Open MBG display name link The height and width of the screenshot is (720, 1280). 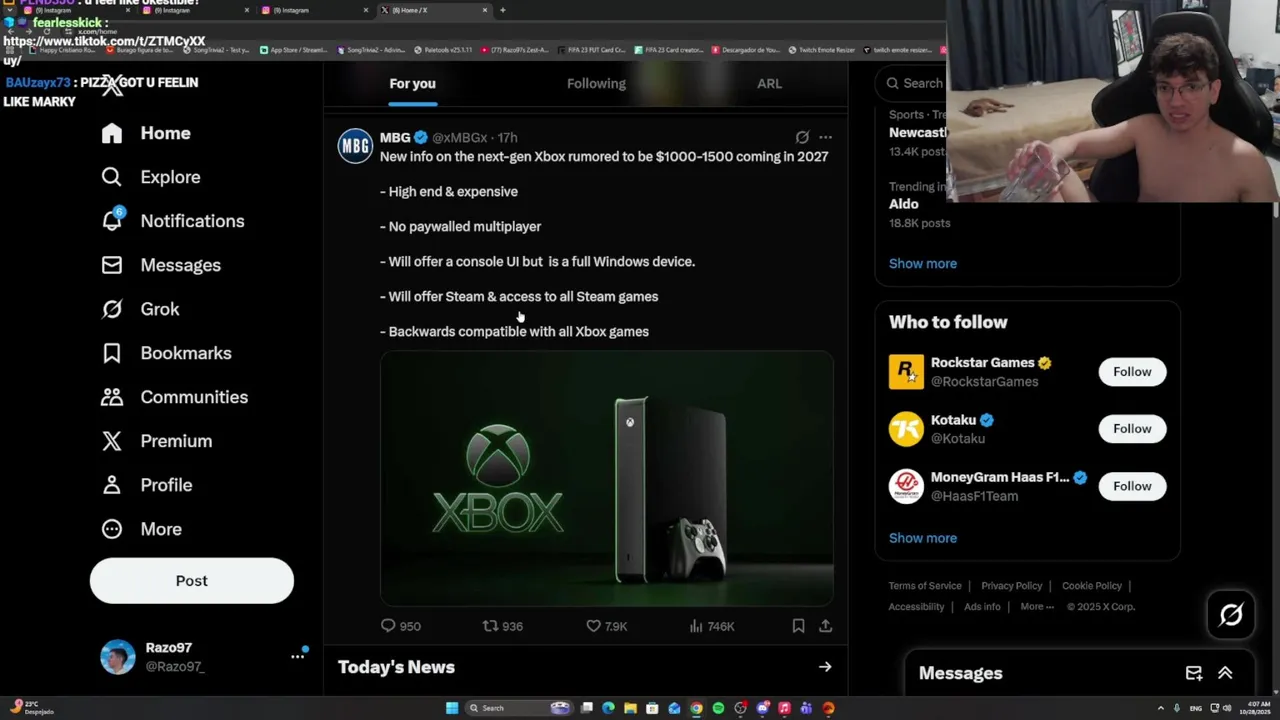[395, 138]
